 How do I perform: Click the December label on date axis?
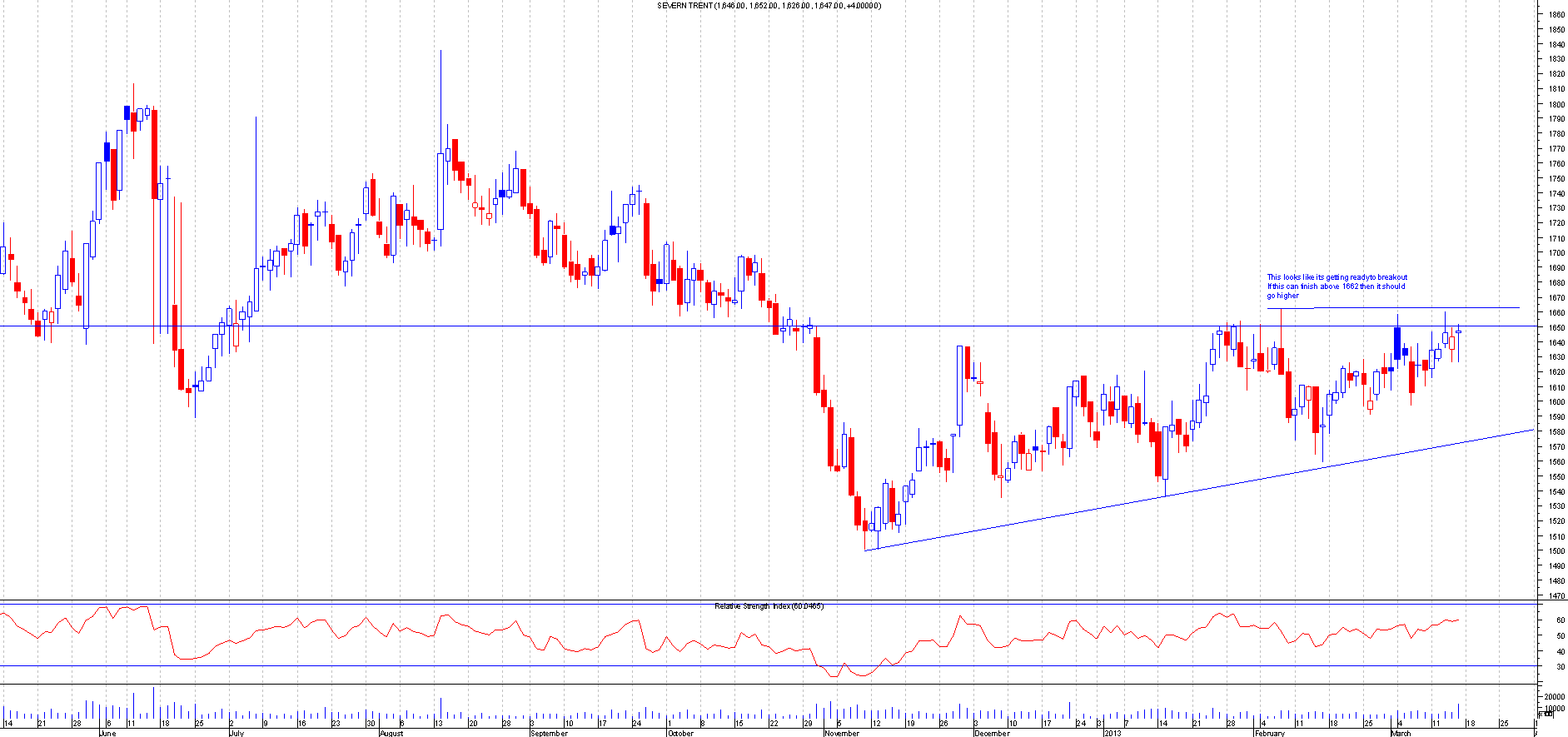click(992, 734)
